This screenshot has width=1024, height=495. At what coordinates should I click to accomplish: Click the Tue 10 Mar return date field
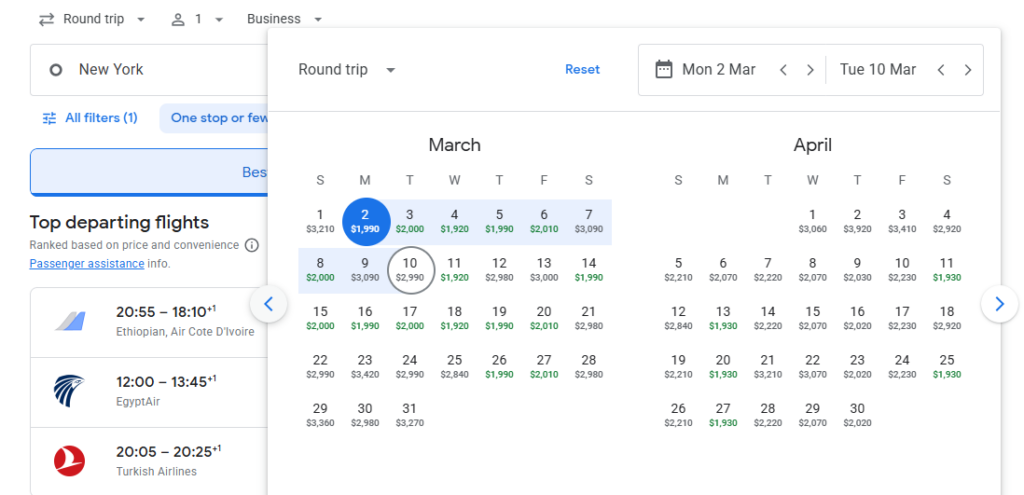pyautogui.click(x=878, y=70)
